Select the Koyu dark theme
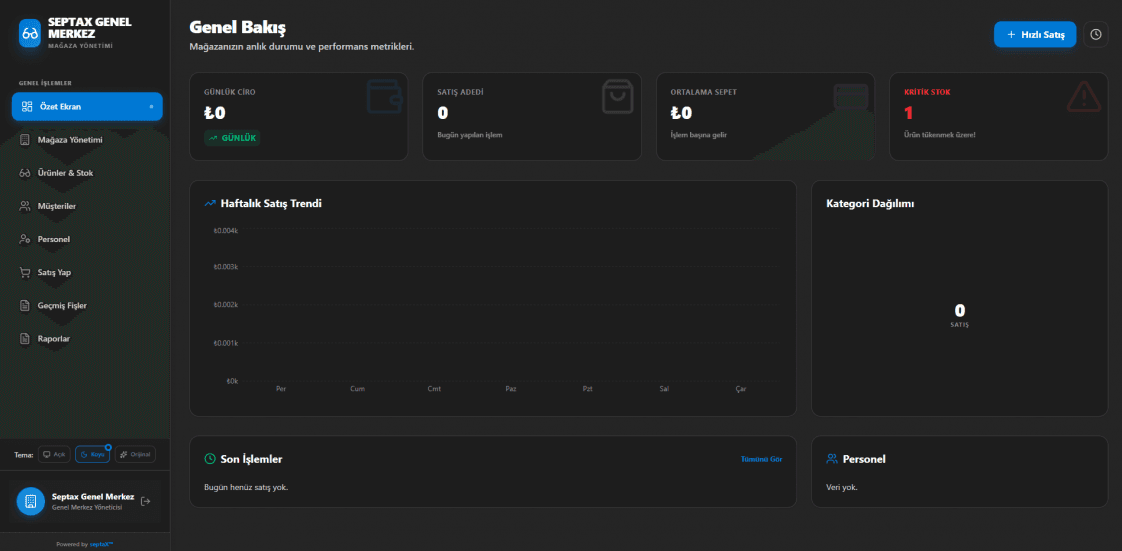 (x=92, y=454)
